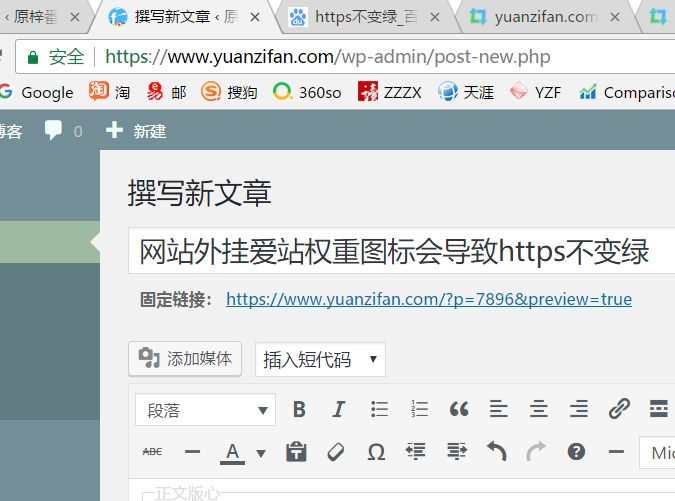The image size is (675, 501).
Task: Click the 添加媒体 add media button
Action: 186,359
